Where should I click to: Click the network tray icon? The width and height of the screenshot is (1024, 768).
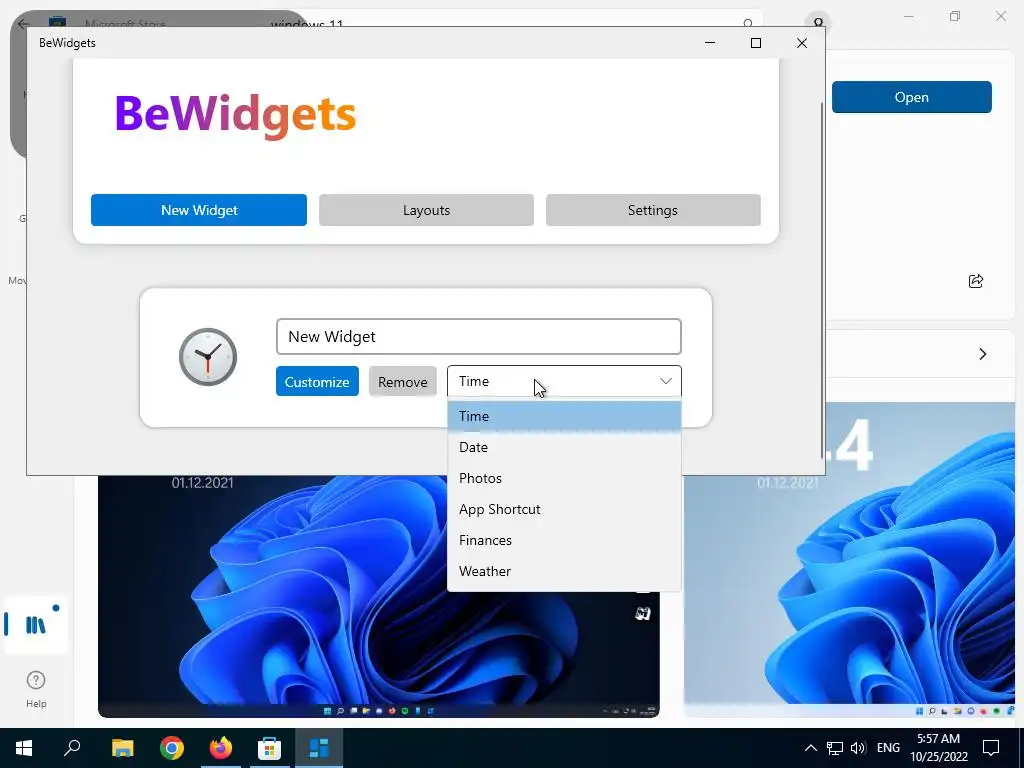[835, 748]
